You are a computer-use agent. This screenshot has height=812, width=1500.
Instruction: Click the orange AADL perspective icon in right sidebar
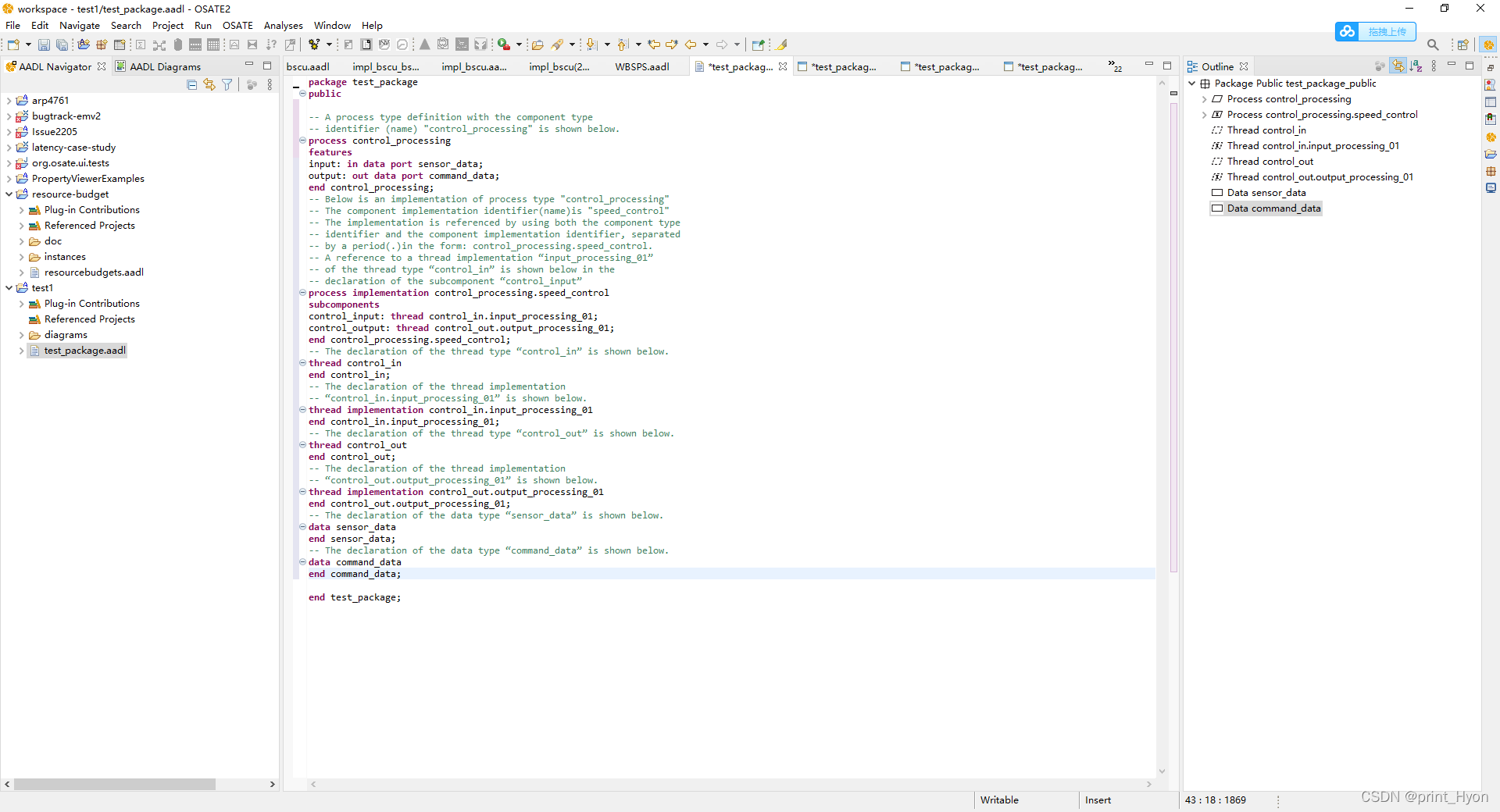pyautogui.click(x=1491, y=137)
